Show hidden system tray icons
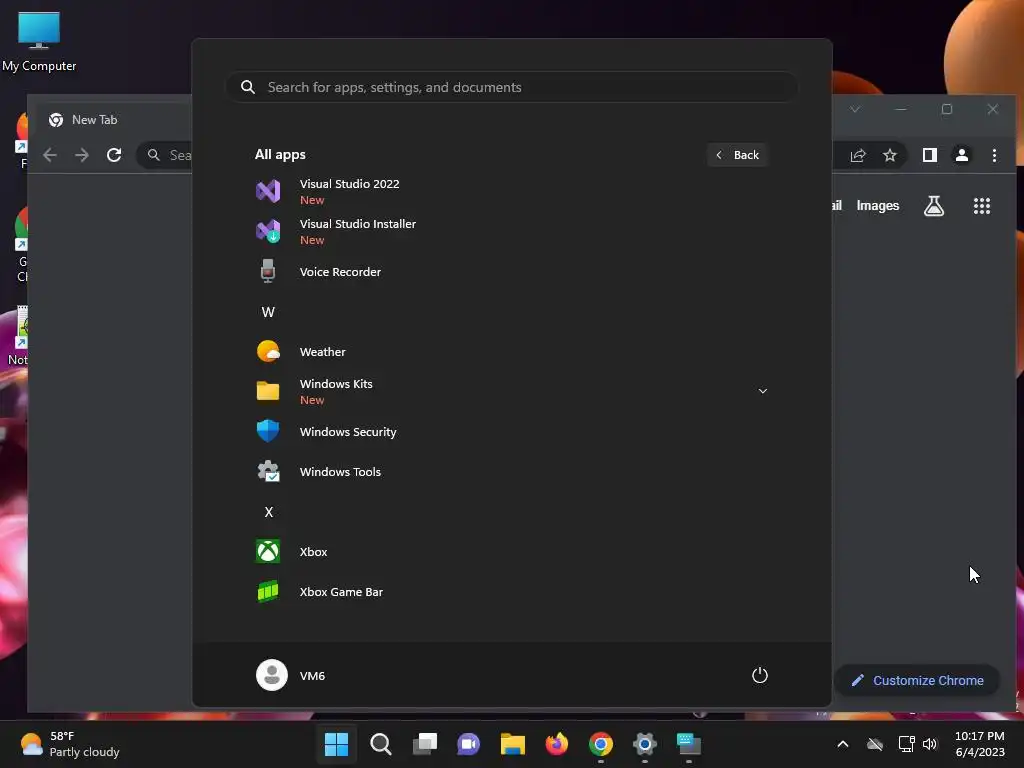 point(842,744)
